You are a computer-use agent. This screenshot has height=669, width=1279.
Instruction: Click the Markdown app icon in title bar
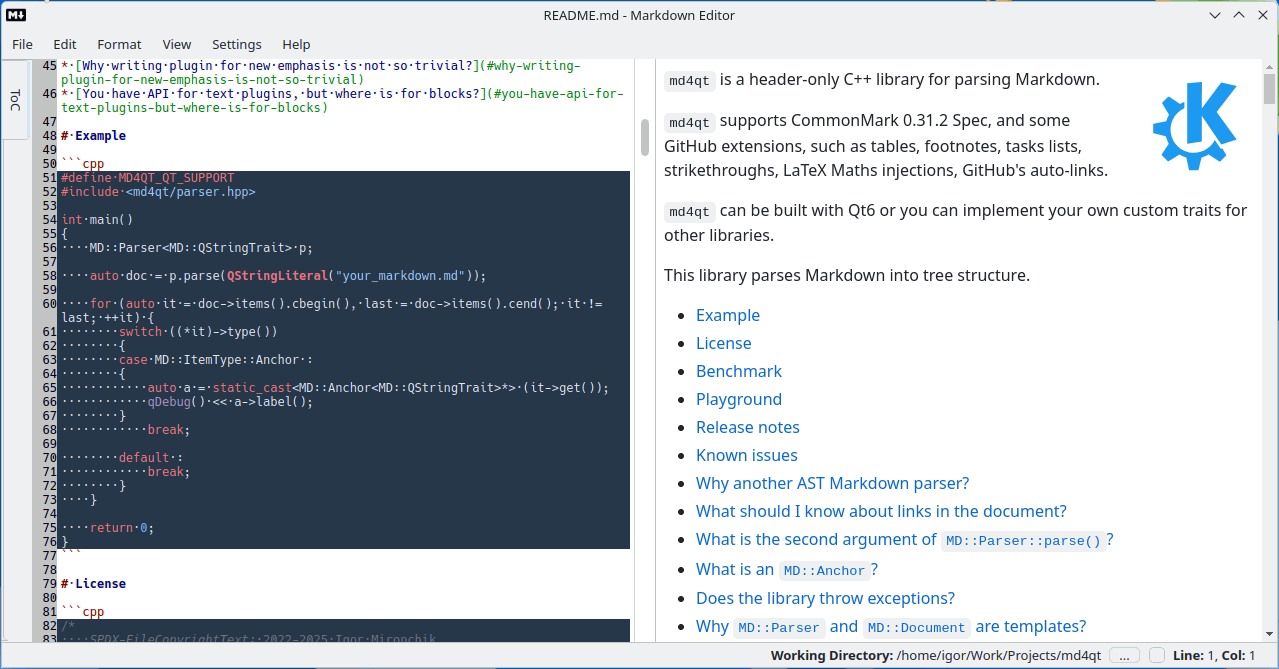pyautogui.click(x=16, y=15)
